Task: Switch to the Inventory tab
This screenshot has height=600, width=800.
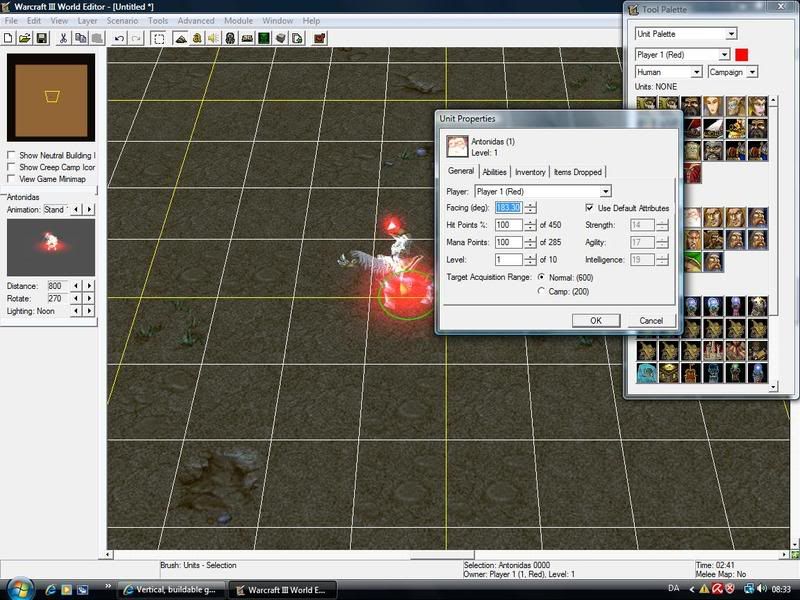Action: [530, 172]
